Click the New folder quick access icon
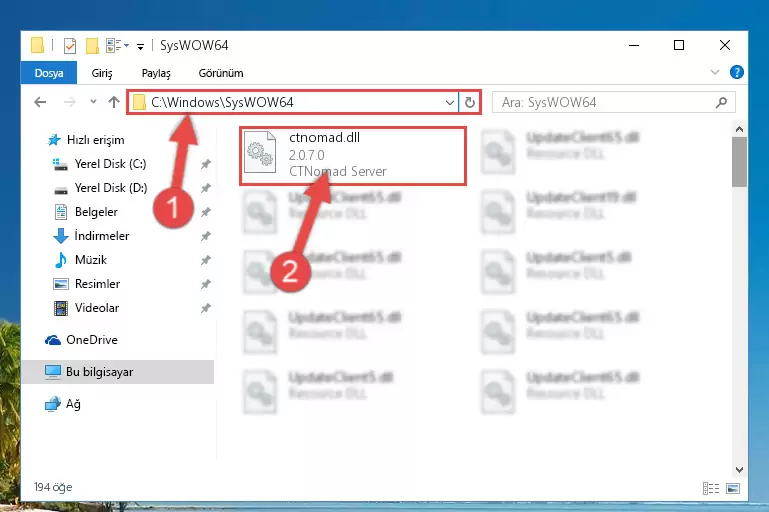769x512 pixels. click(x=92, y=46)
